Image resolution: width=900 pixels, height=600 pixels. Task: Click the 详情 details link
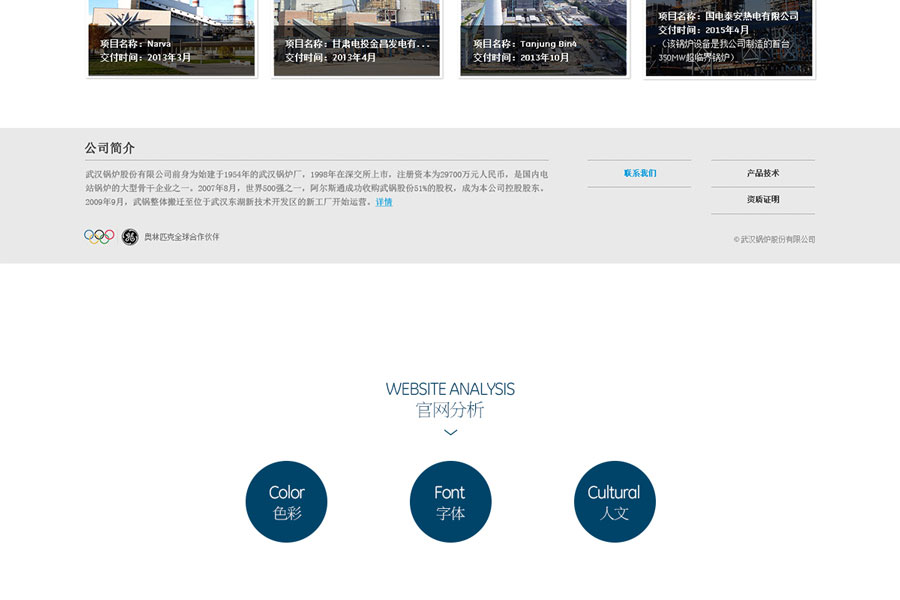[384, 202]
